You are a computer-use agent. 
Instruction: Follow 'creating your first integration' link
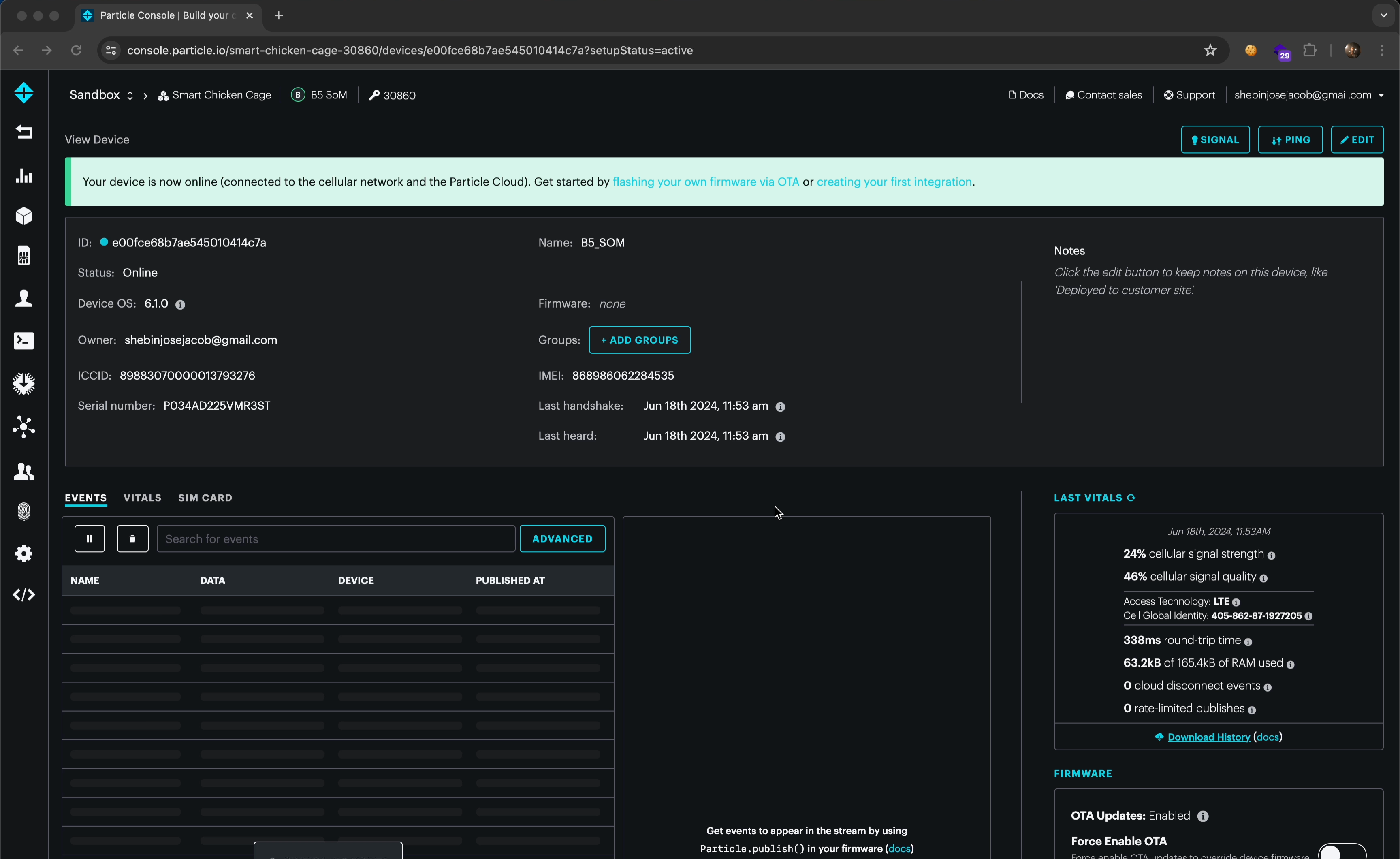(x=894, y=182)
